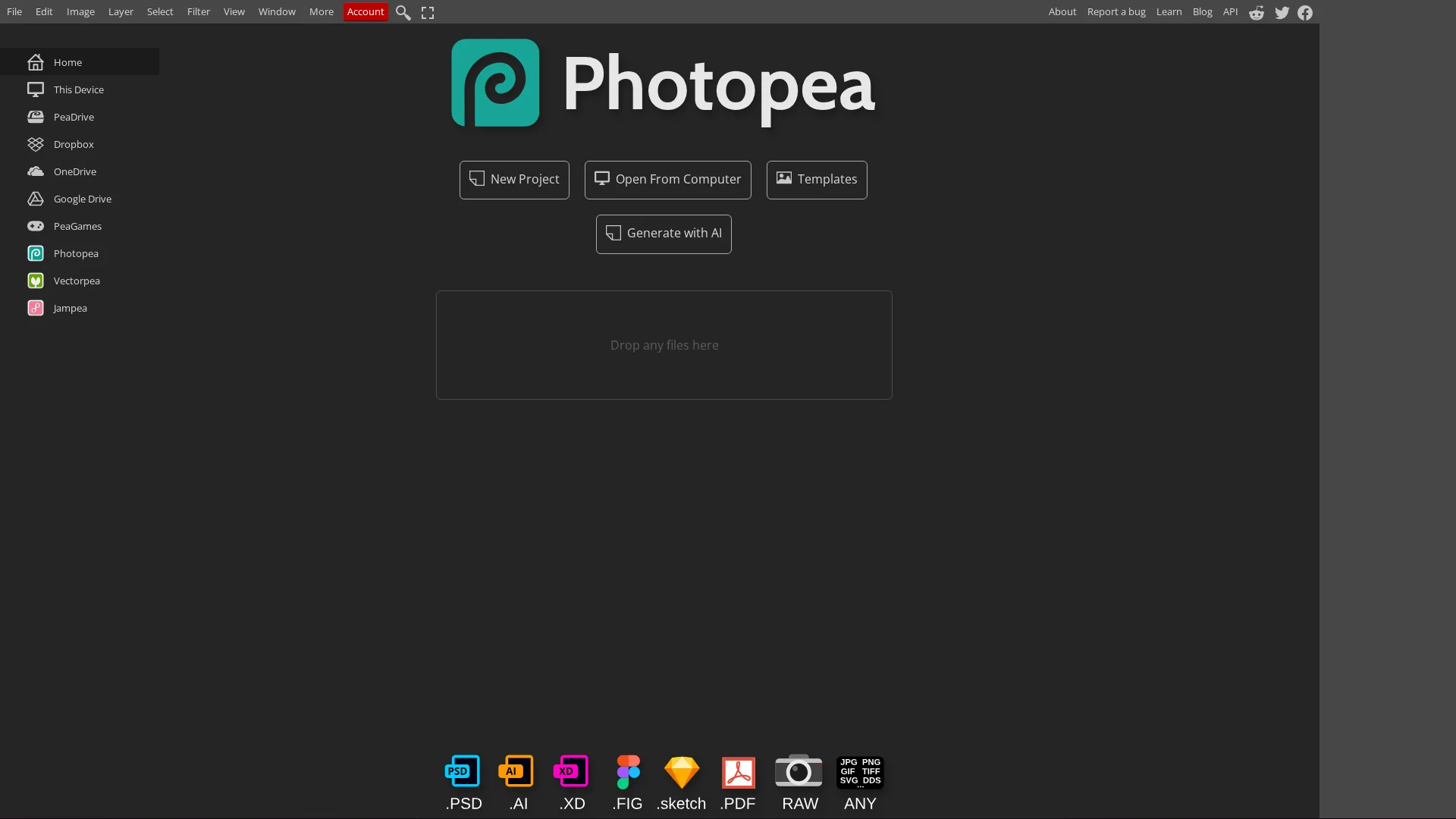Generate with AI button
Viewport: 1456px width, 819px height.
pos(664,234)
